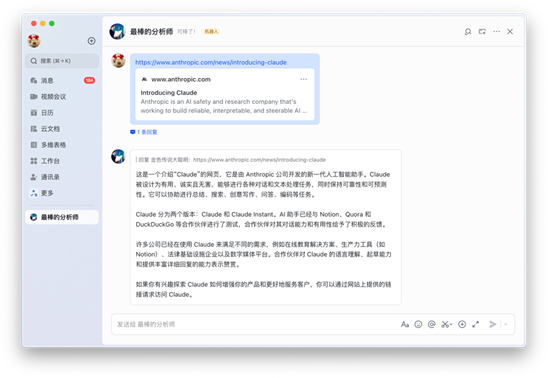Image resolution: width=548 pixels, height=378 pixels.
Task: Open the 工作台 workplace
Action: click(x=62, y=161)
